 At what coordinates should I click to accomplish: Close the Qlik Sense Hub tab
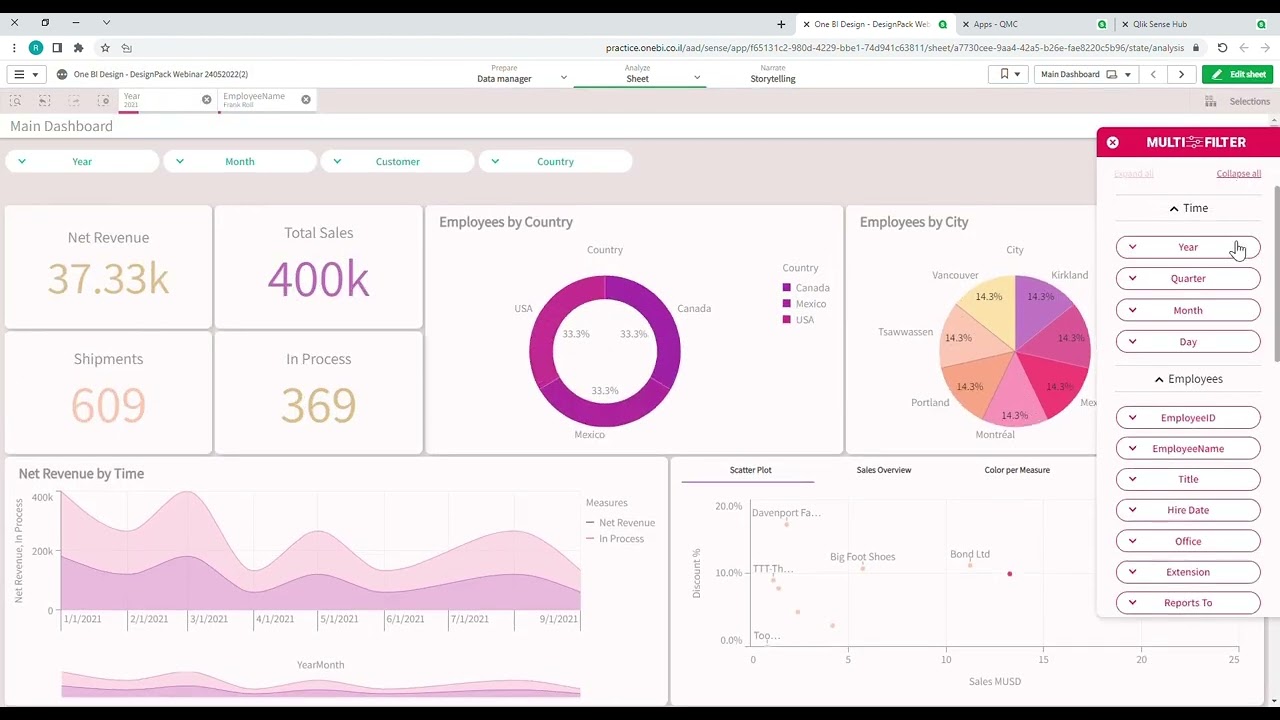pyautogui.click(x=1124, y=24)
